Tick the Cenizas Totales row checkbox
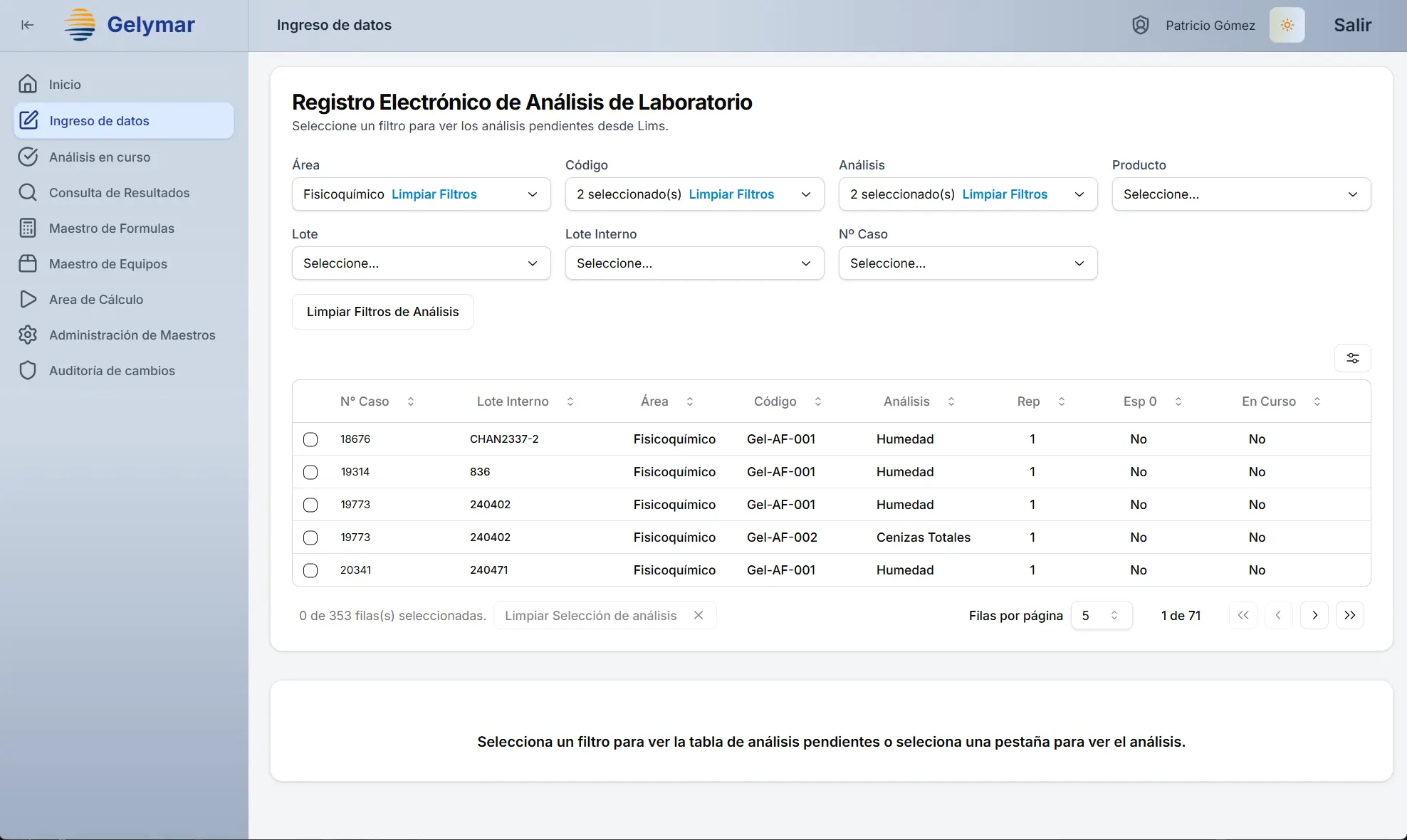Screen dimensions: 1407x840 [310, 537]
